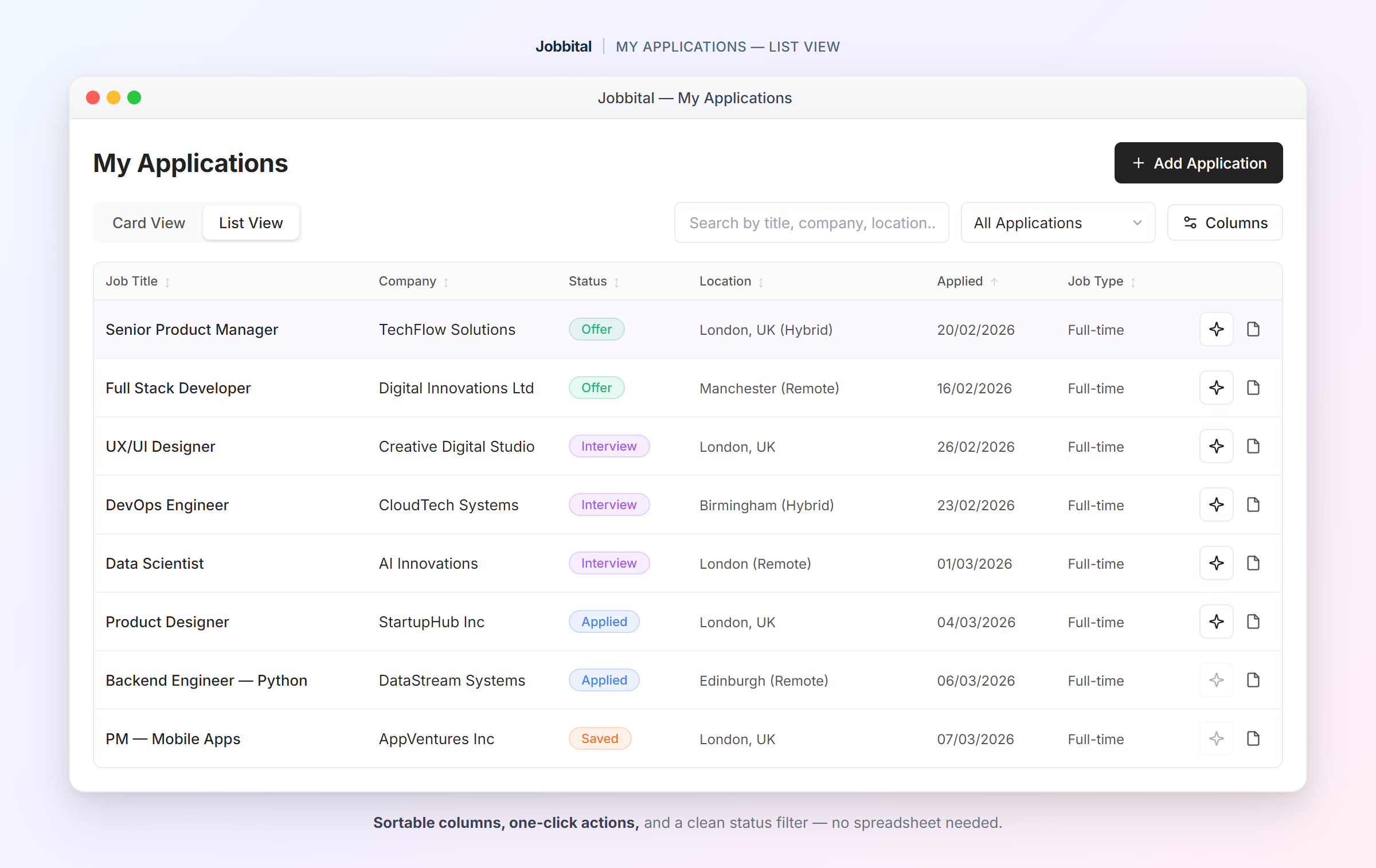Select the List View tab

tap(251, 222)
